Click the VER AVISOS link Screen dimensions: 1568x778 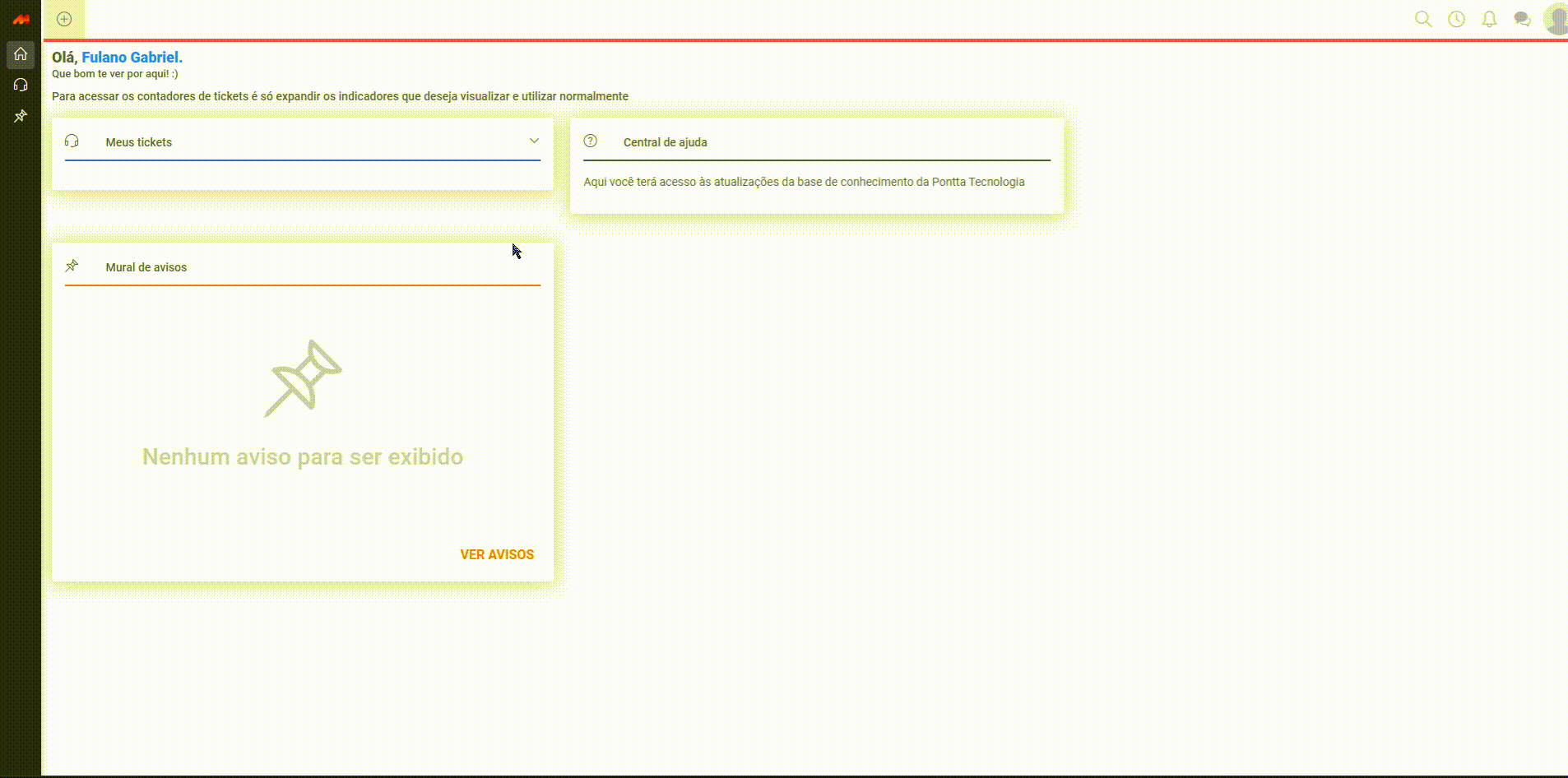tap(497, 554)
